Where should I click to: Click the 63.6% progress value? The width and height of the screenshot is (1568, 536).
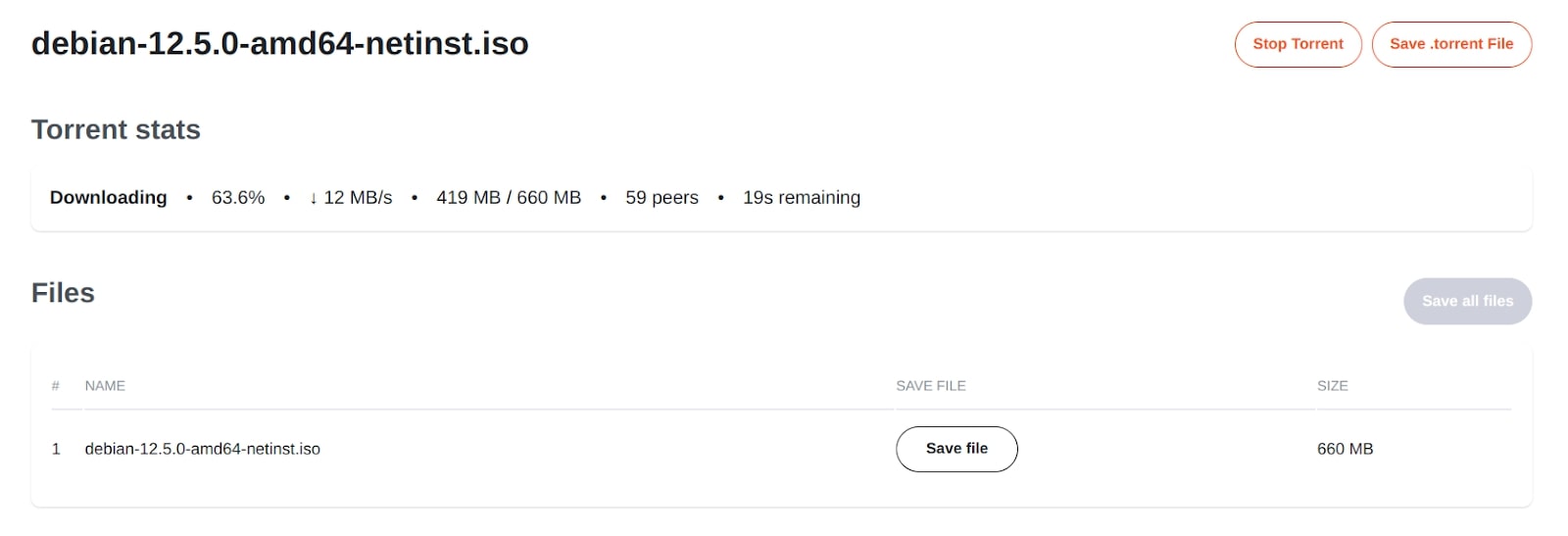pyautogui.click(x=238, y=198)
